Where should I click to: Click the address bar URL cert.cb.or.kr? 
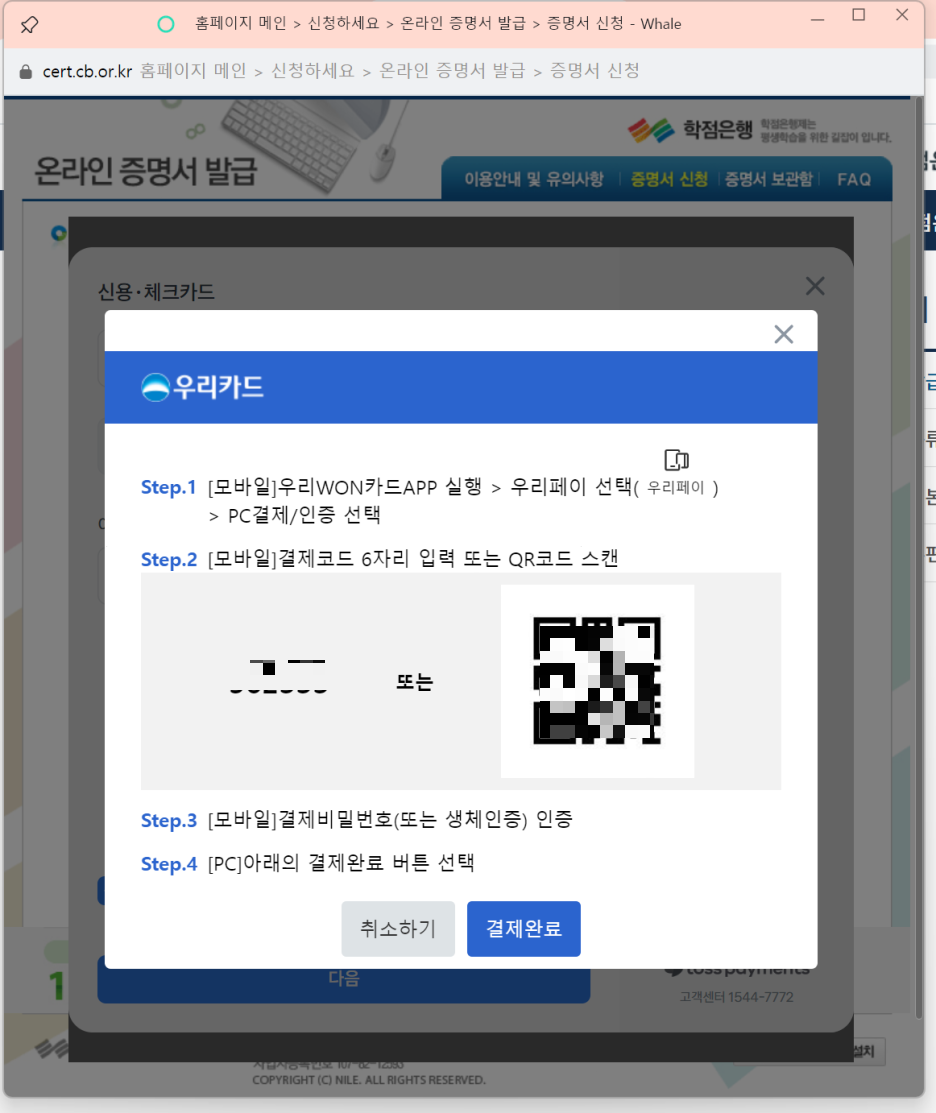pyautogui.click(x=87, y=72)
